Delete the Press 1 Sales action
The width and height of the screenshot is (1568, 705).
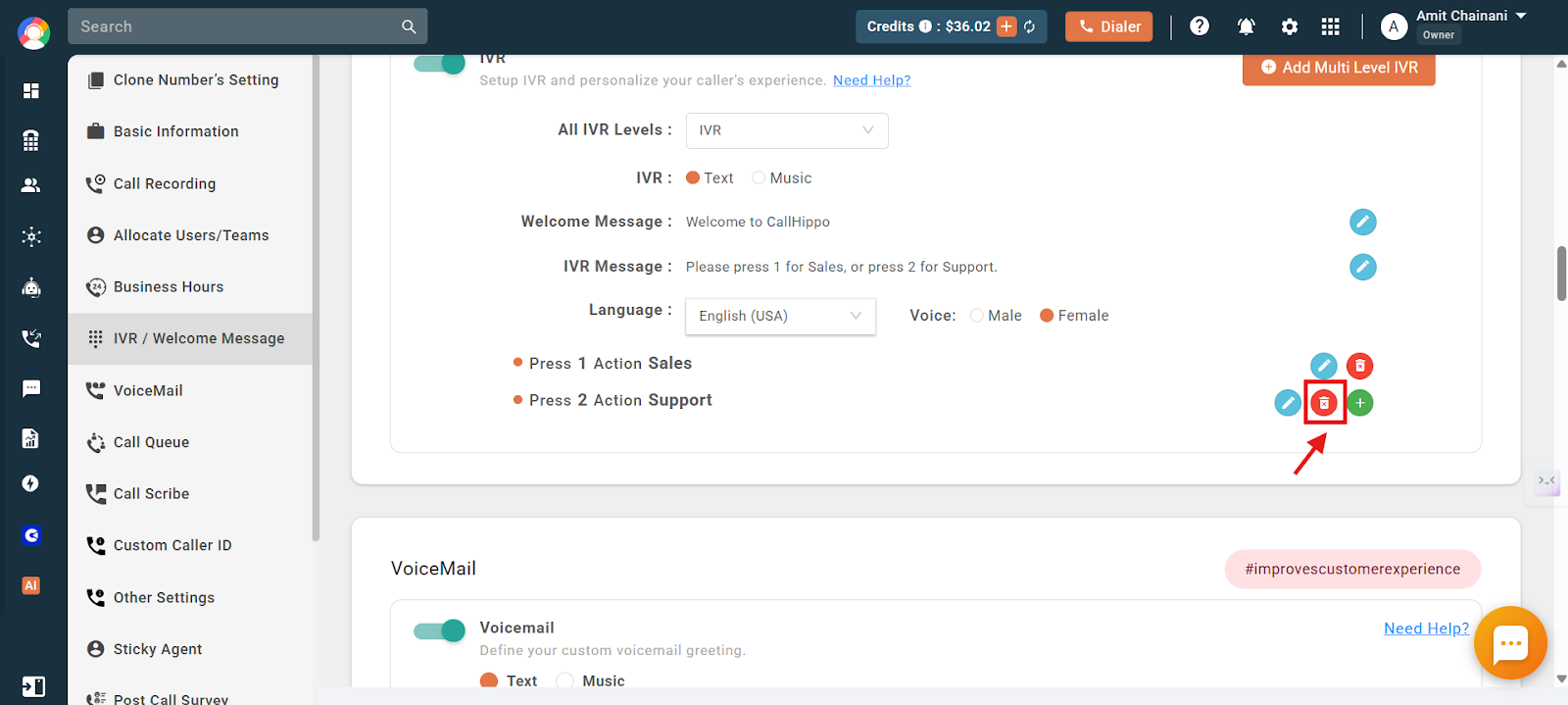1359,366
